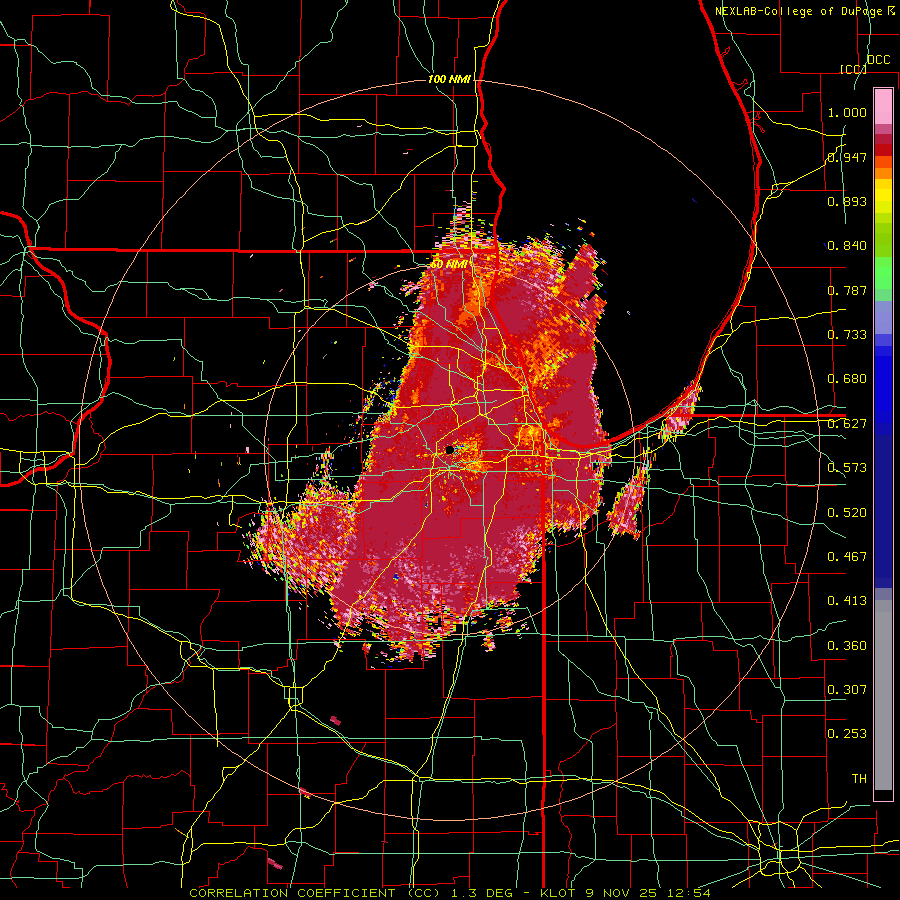The height and width of the screenshot is (900, 900).
Task: Click the 100 NMI range ring label
Action: 449,79
